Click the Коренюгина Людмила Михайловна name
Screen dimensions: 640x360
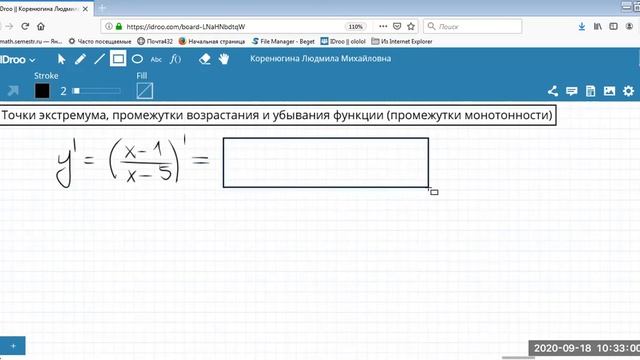320,58
